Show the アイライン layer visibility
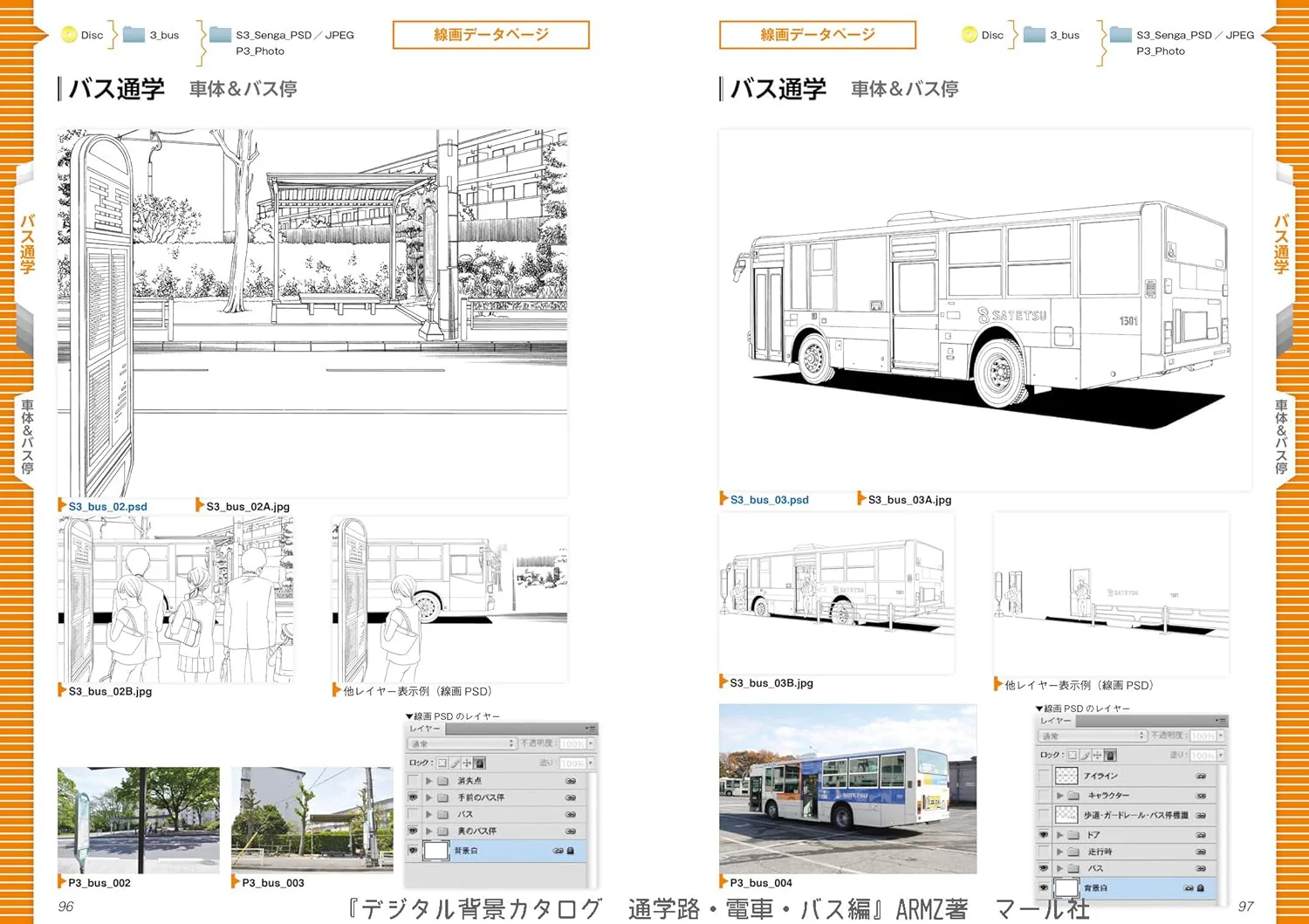 click(x=1044, y=776)
